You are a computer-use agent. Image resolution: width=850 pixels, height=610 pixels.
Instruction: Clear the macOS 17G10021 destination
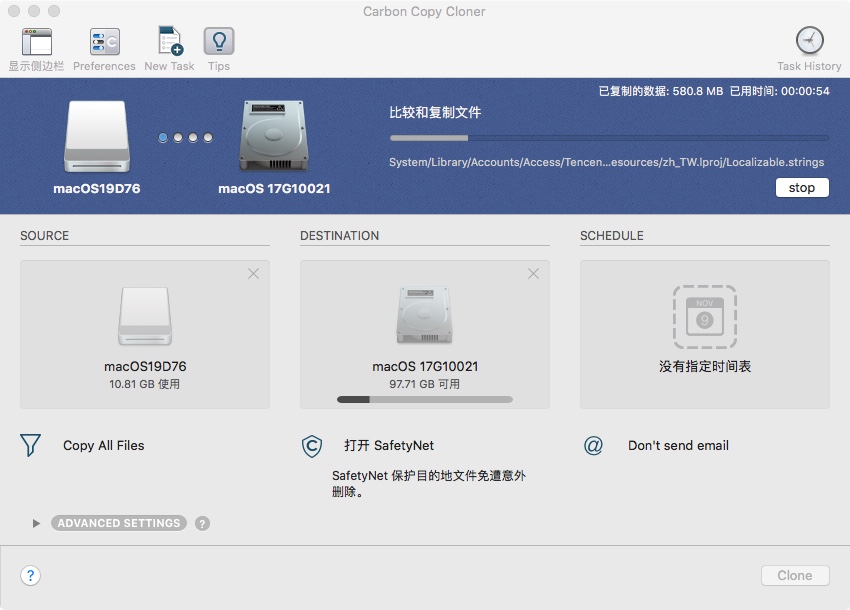(x=533, y=273)
